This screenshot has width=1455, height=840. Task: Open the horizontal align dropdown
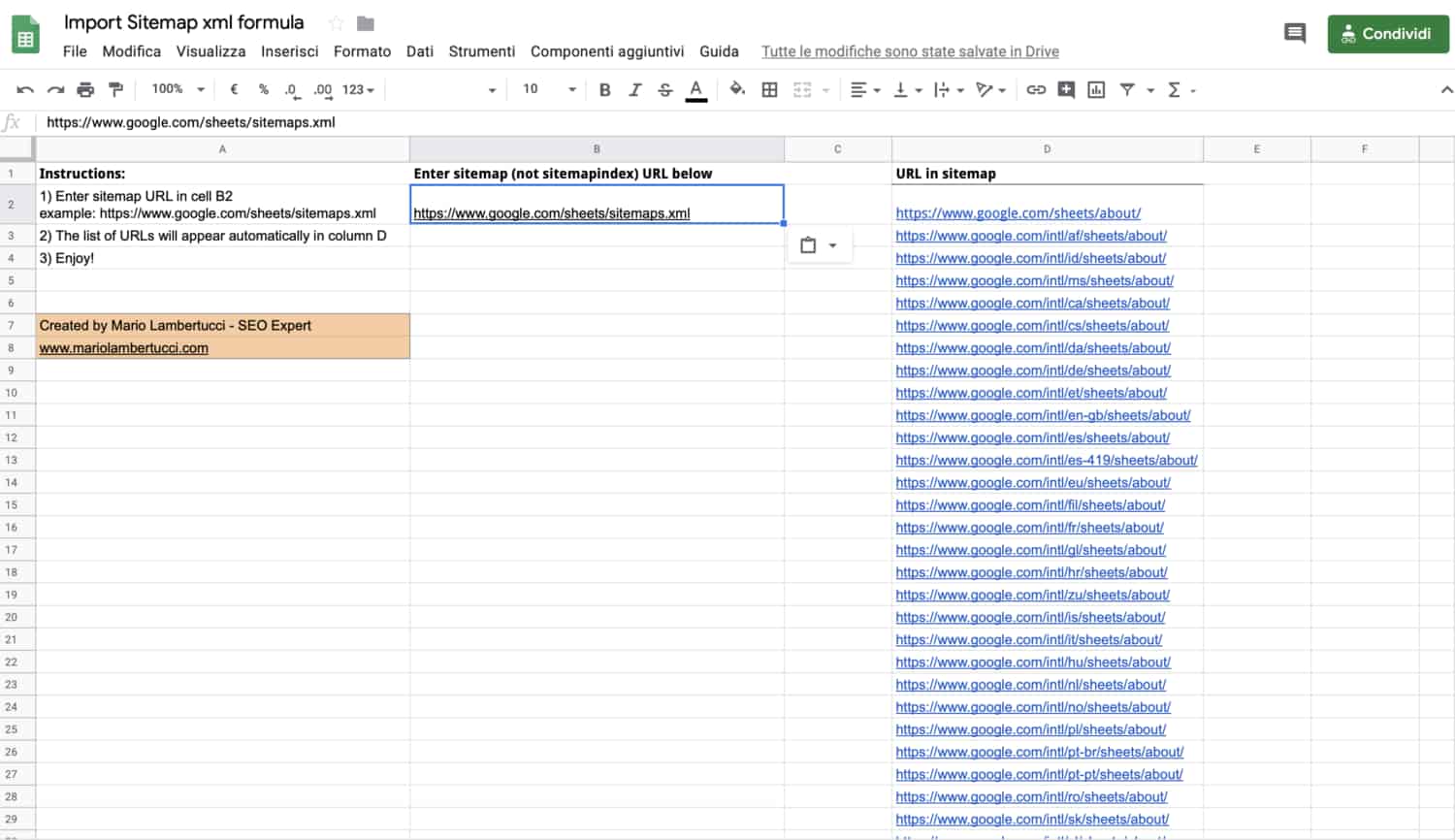tap(864, 89)
